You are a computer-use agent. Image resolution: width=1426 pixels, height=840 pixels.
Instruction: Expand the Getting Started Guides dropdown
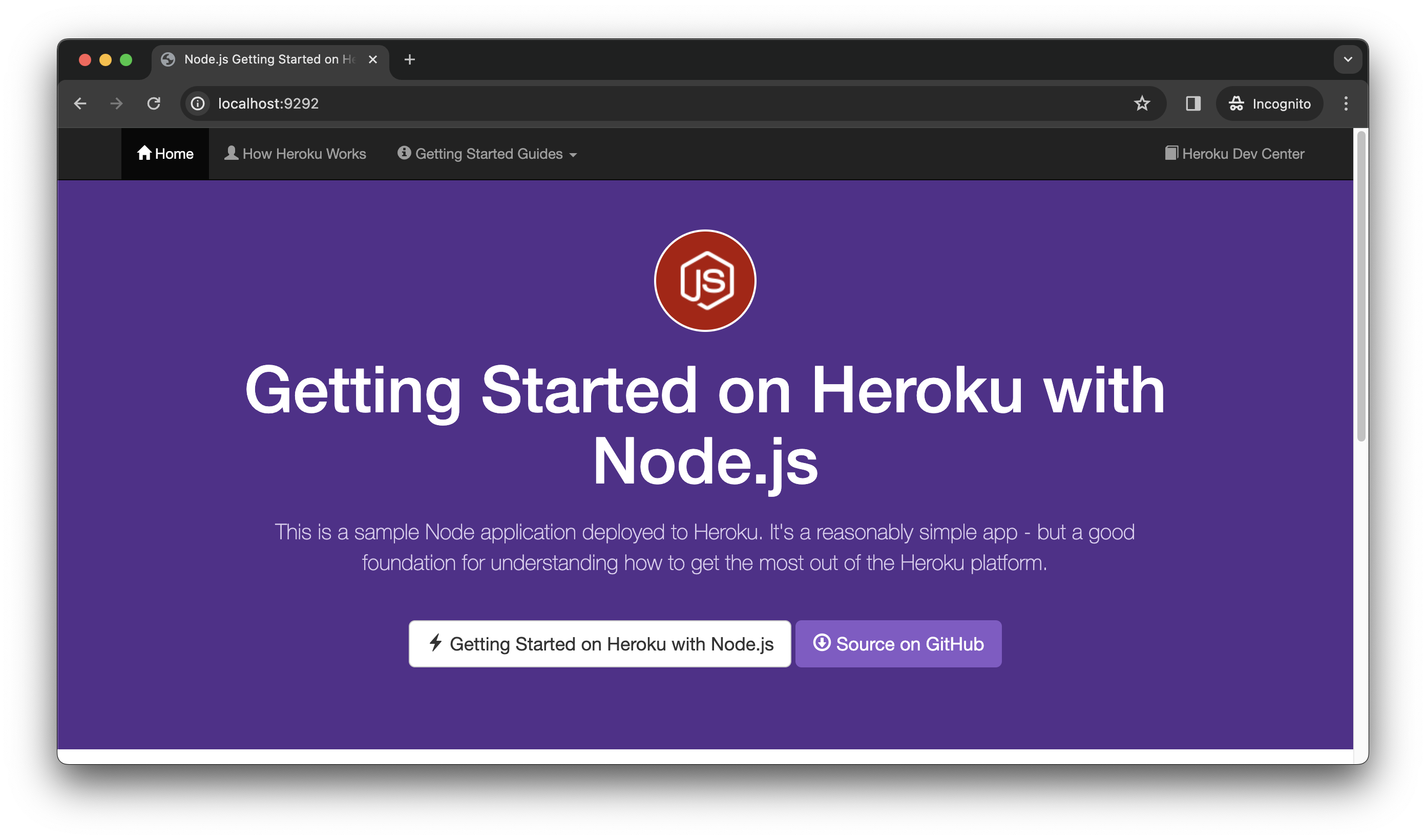pos(490,154)
